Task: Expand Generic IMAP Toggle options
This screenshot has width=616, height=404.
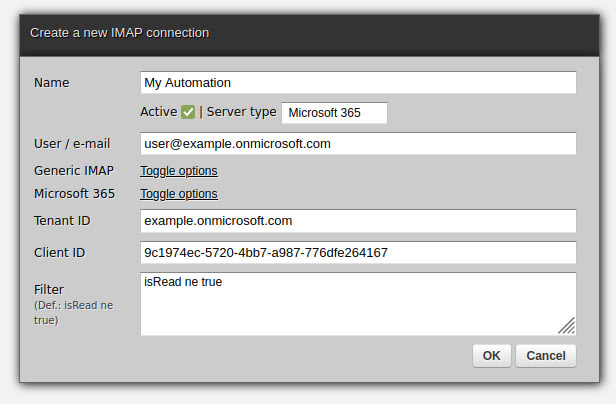Action: point(179,171)
